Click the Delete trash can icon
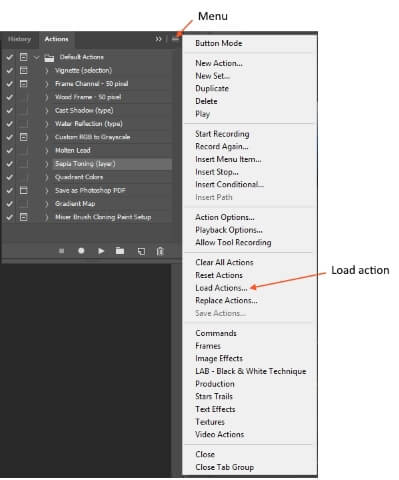 click(x=160, y=251)
